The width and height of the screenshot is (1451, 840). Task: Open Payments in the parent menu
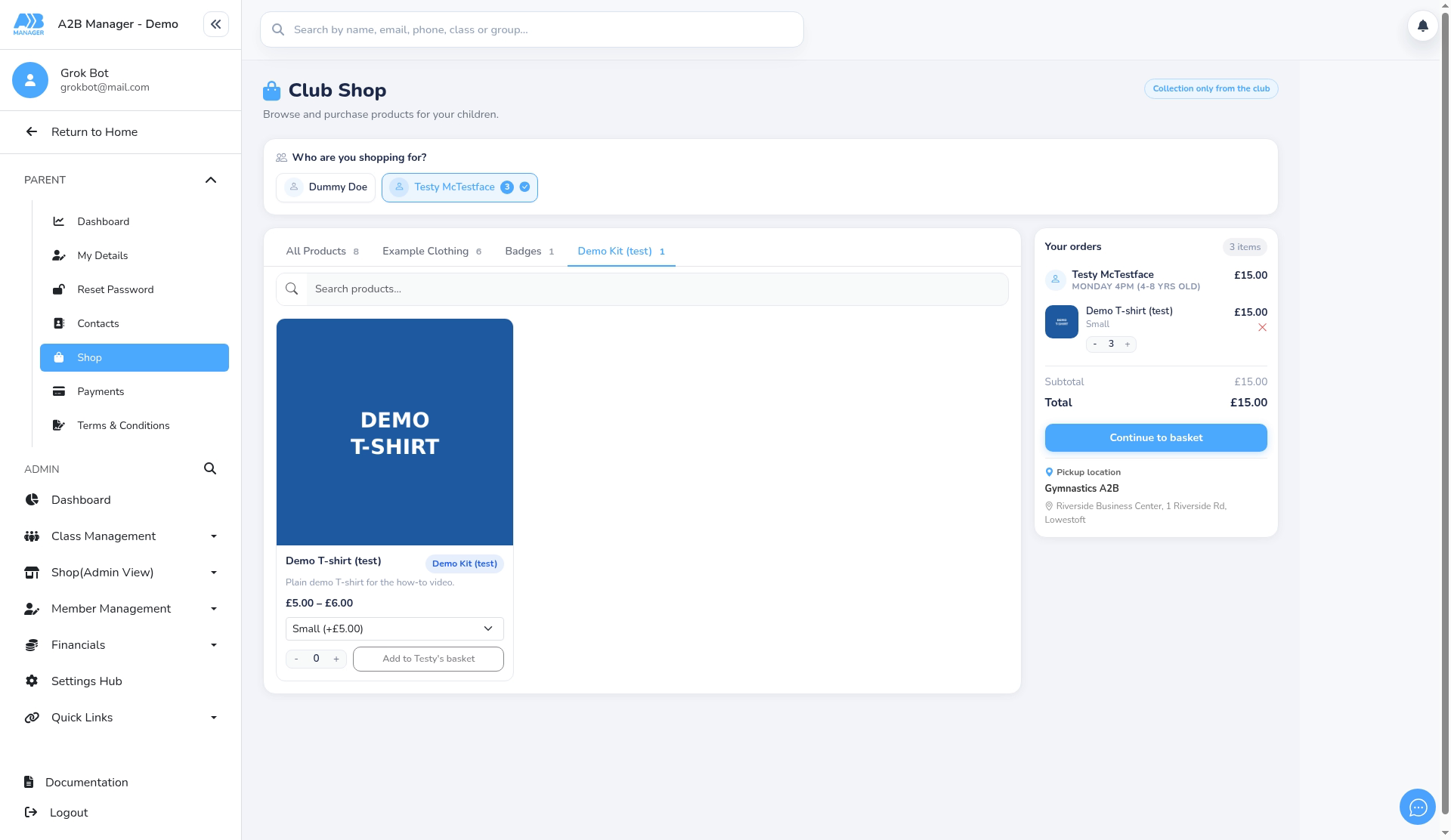point(135,391)
